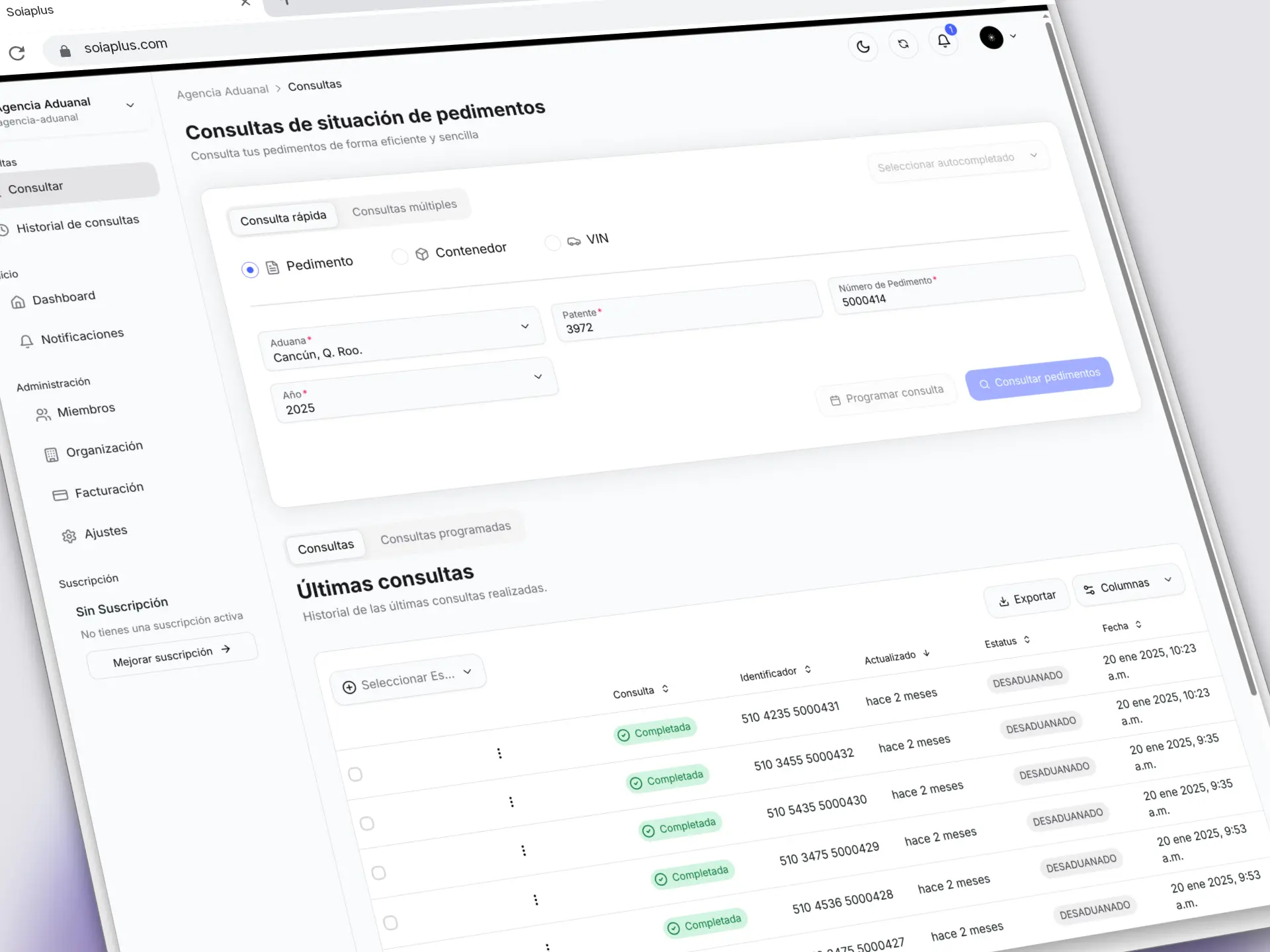The image size is (1270, 952).
Task: Click the Contenedor box icon
Action: point(422,254)
